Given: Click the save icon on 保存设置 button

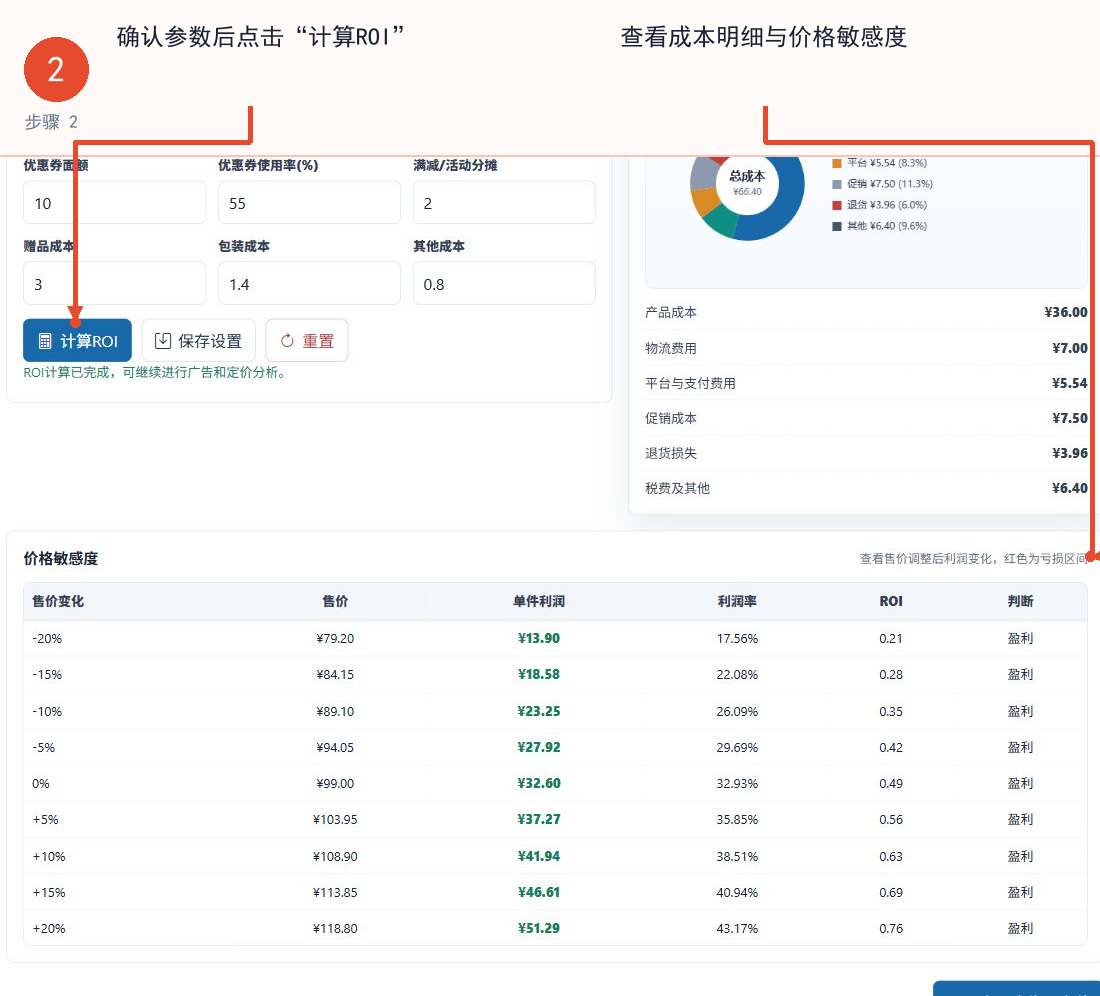Looking at the screenshot, I should pos(163,341).
